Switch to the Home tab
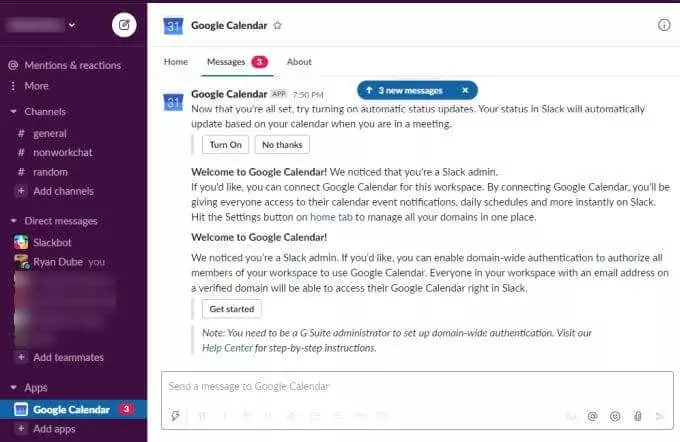This screenshot has height=442, width=680. tap(176, 62)
